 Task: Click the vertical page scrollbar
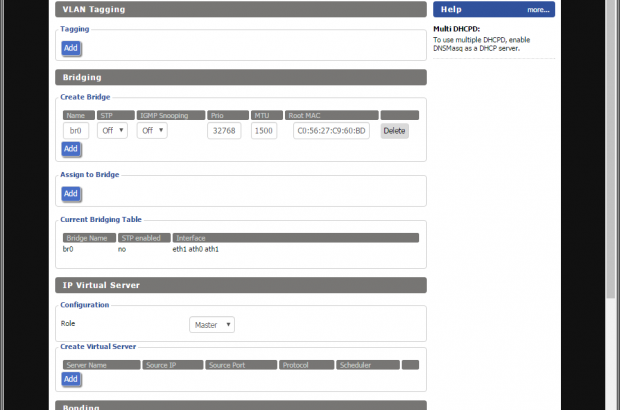pos(613,200)
